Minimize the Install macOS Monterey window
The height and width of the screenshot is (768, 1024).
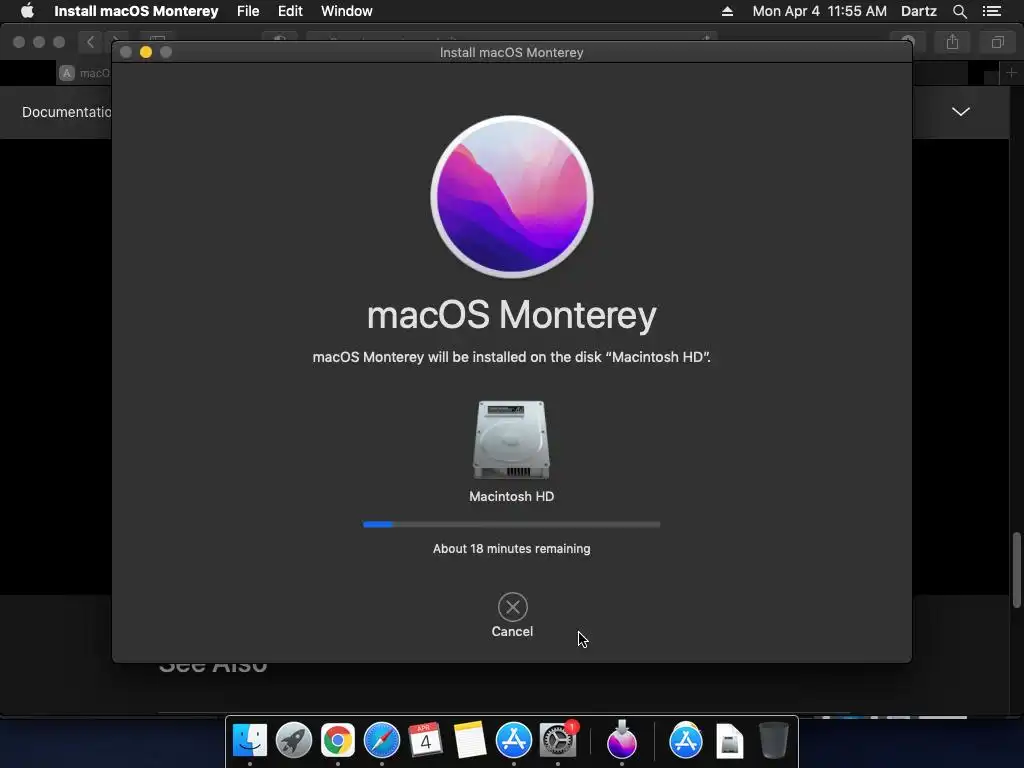pyautogui.click(x=146, y=52)
